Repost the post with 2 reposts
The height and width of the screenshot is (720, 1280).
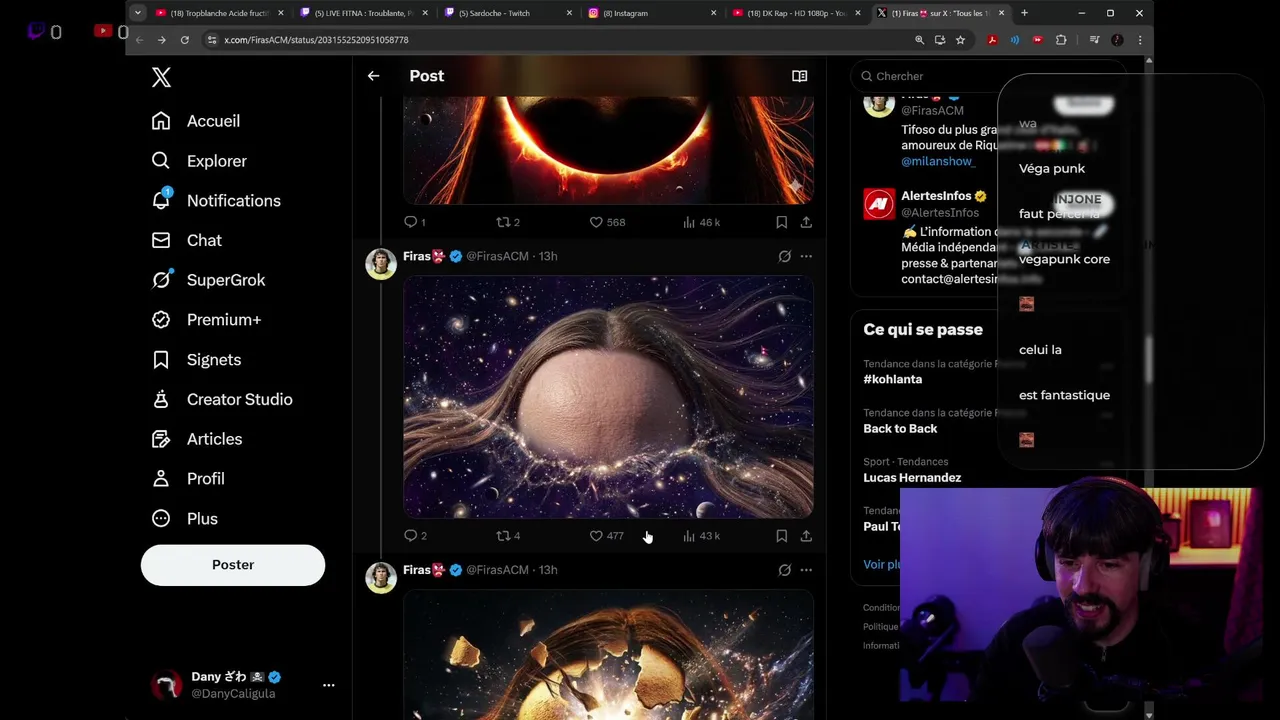(x=508, y=222)
